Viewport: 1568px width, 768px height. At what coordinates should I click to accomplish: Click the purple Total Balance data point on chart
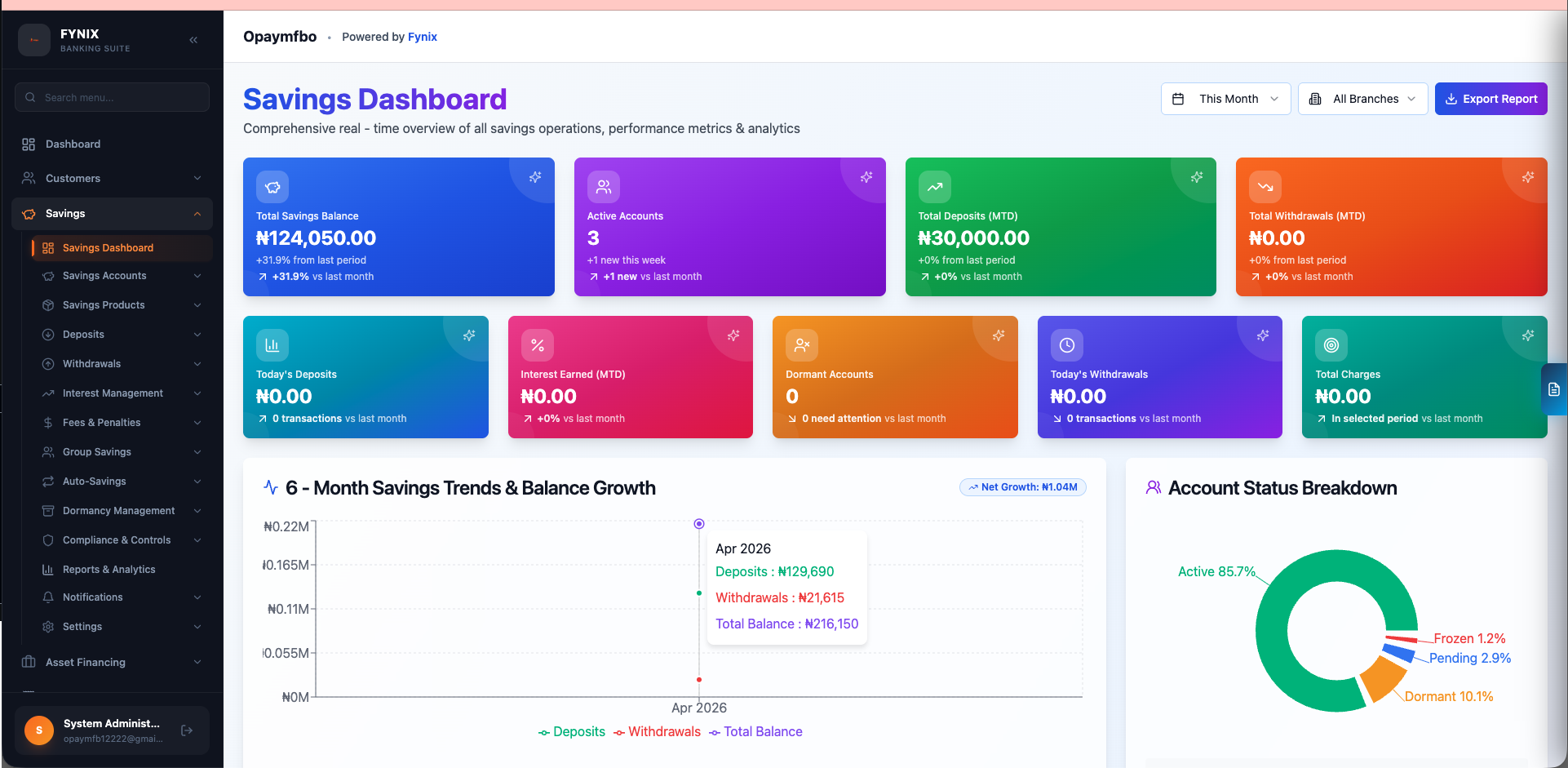tap(699, 524)
